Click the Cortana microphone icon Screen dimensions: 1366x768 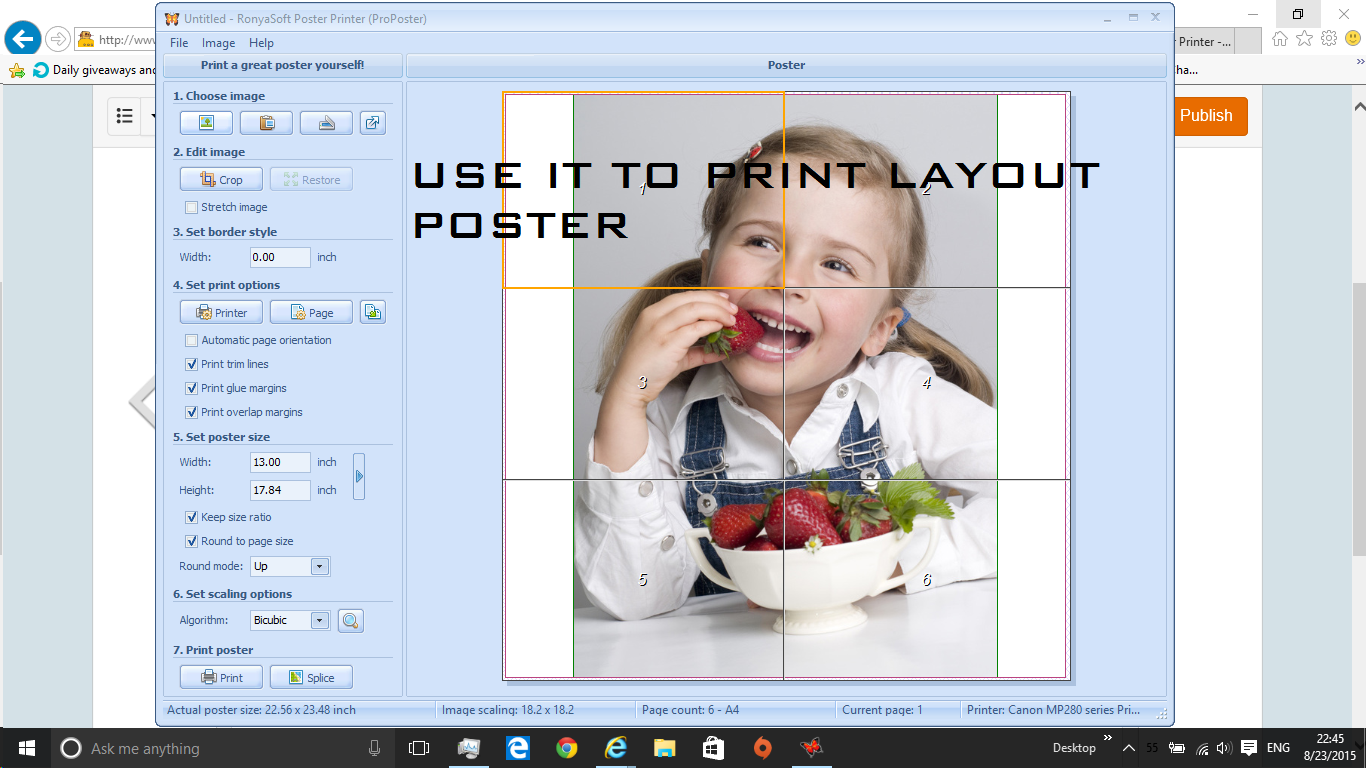point(375,748)
